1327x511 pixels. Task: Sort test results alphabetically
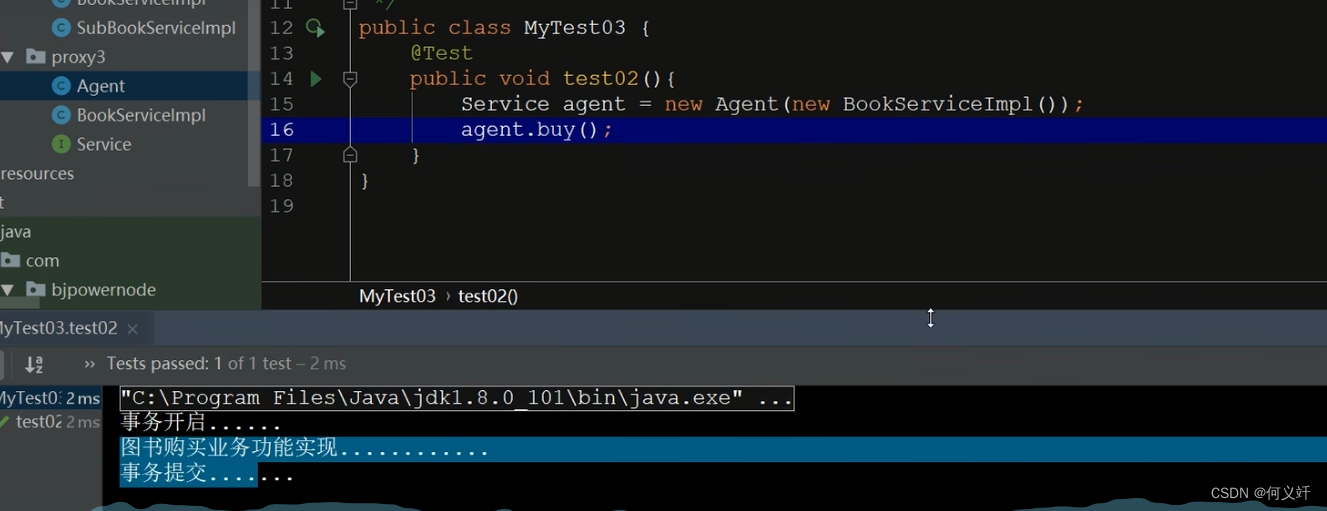click(34, 364)
